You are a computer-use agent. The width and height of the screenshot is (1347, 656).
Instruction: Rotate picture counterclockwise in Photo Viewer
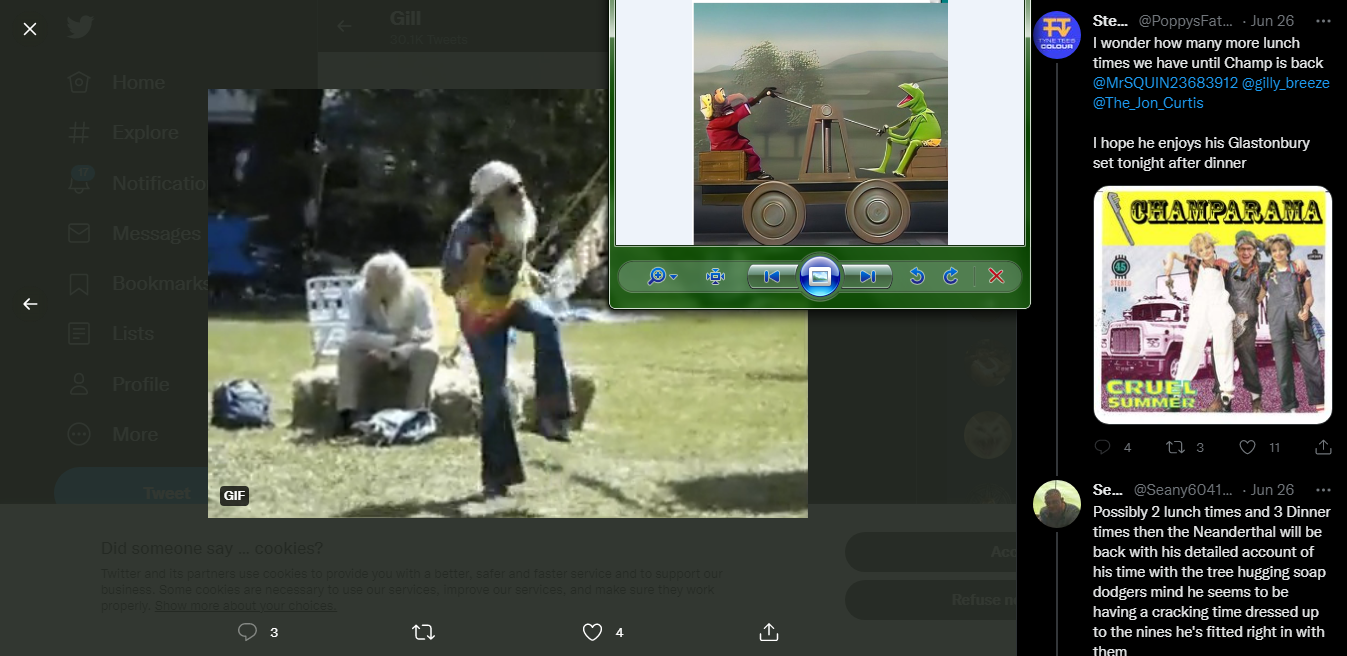(916, 277)
